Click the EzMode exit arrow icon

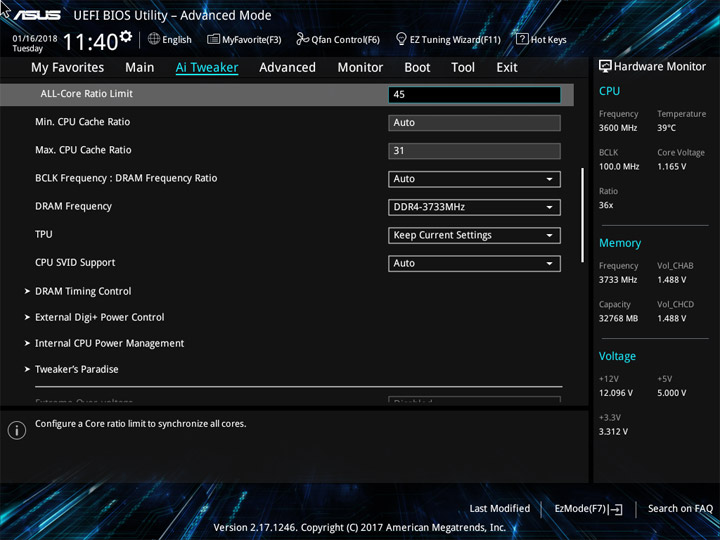coord(616,509)
